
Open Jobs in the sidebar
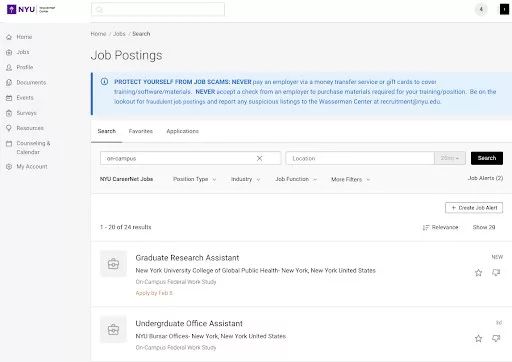pos(23,52)
